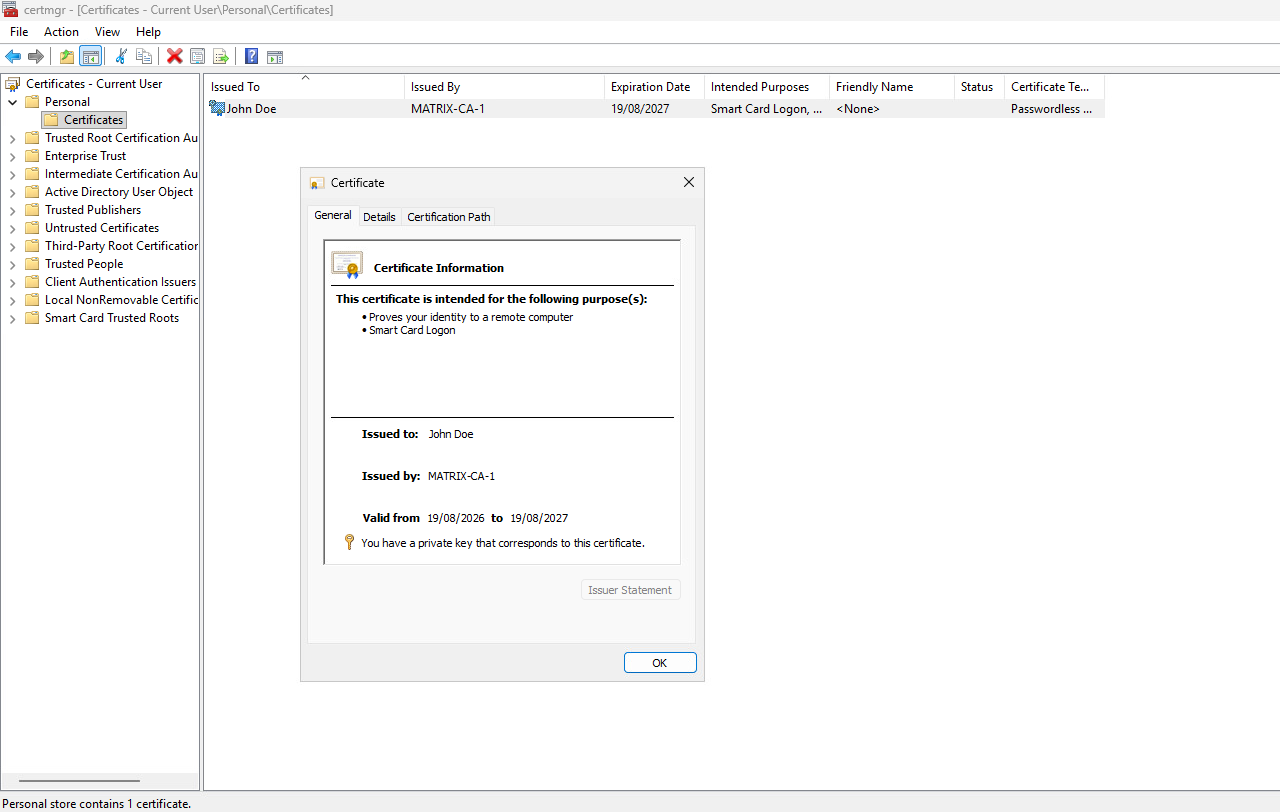Switch to the Details tab

[x=379, y=217]
